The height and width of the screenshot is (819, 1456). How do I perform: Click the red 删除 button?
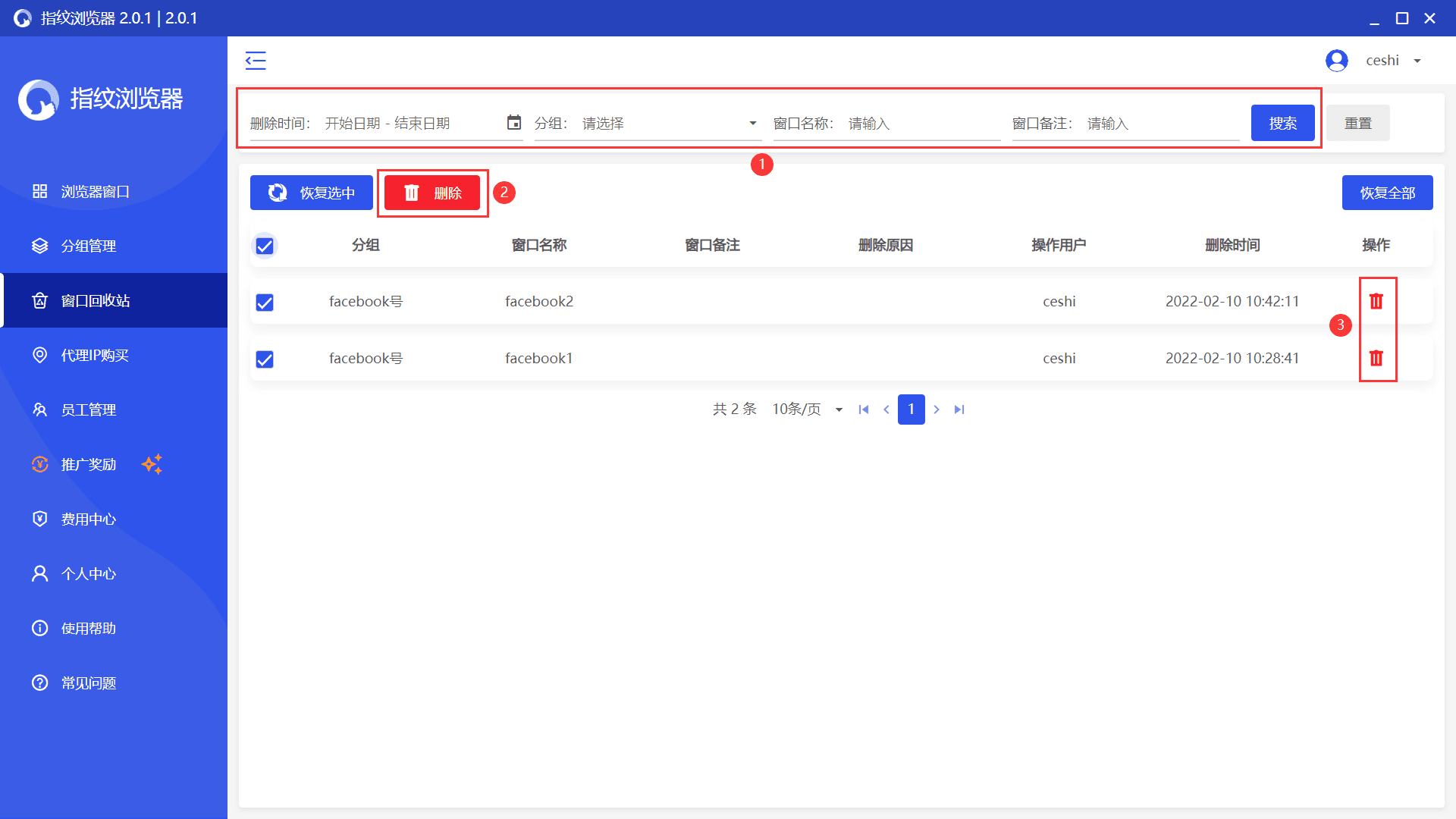coord(432,193)
